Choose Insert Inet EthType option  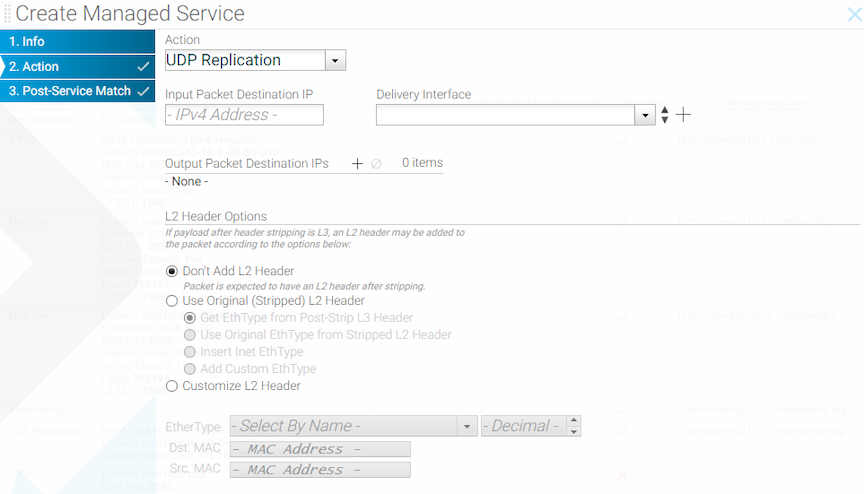190,352
